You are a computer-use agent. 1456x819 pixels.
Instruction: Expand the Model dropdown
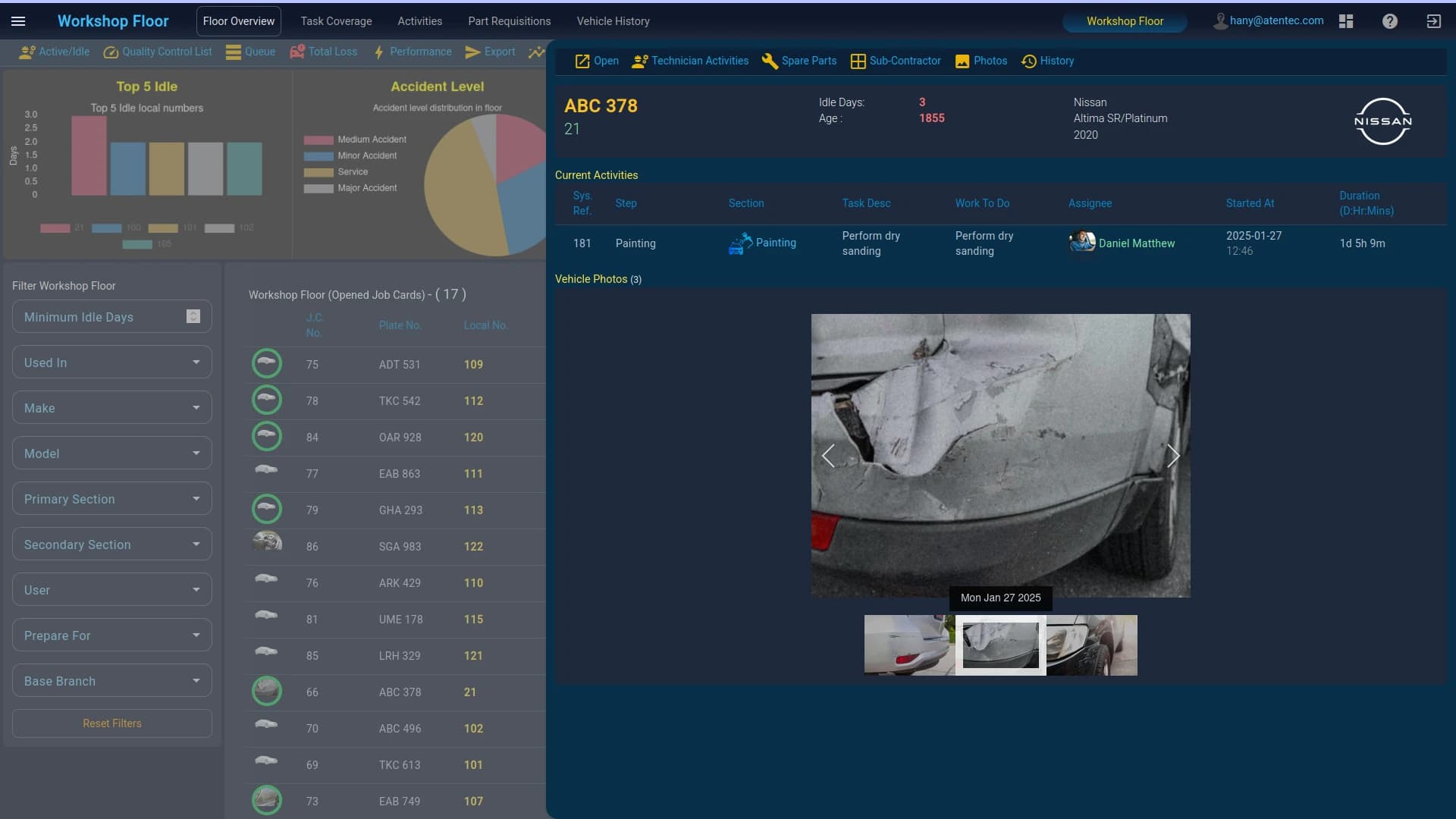pyautogui.click(x=112, y=453)
